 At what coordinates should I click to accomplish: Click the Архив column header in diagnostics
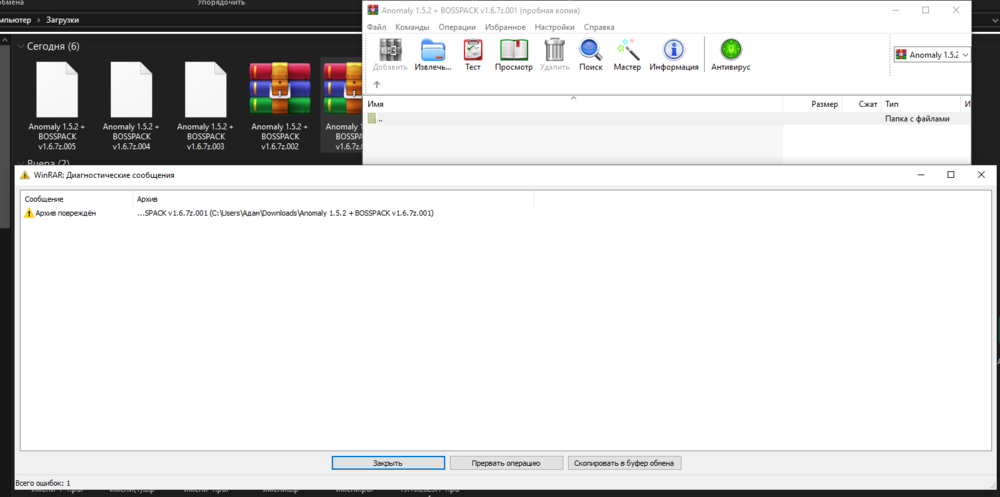tap(333, 200)
